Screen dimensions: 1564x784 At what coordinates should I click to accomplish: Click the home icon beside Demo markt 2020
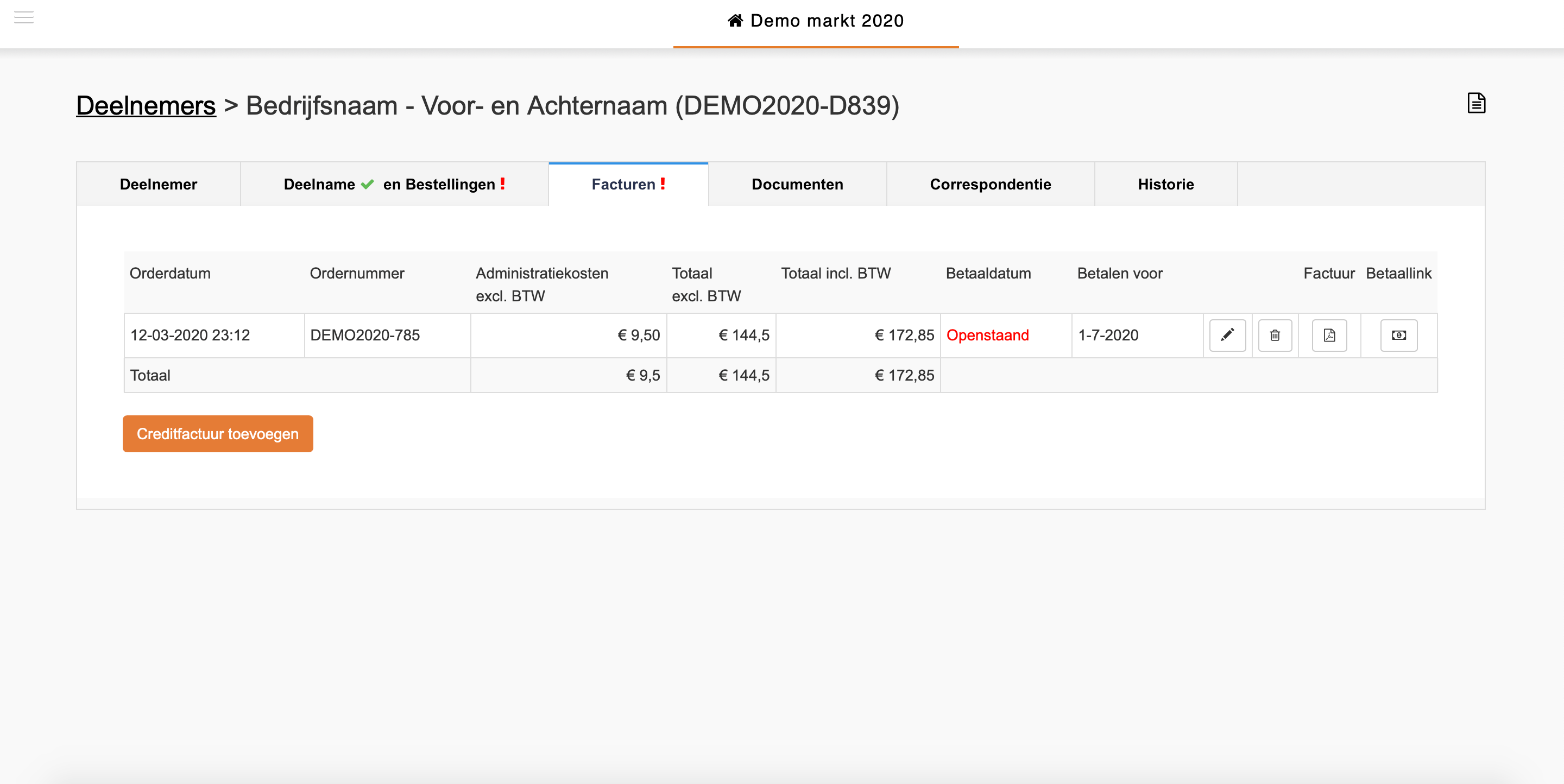(735, 21)
